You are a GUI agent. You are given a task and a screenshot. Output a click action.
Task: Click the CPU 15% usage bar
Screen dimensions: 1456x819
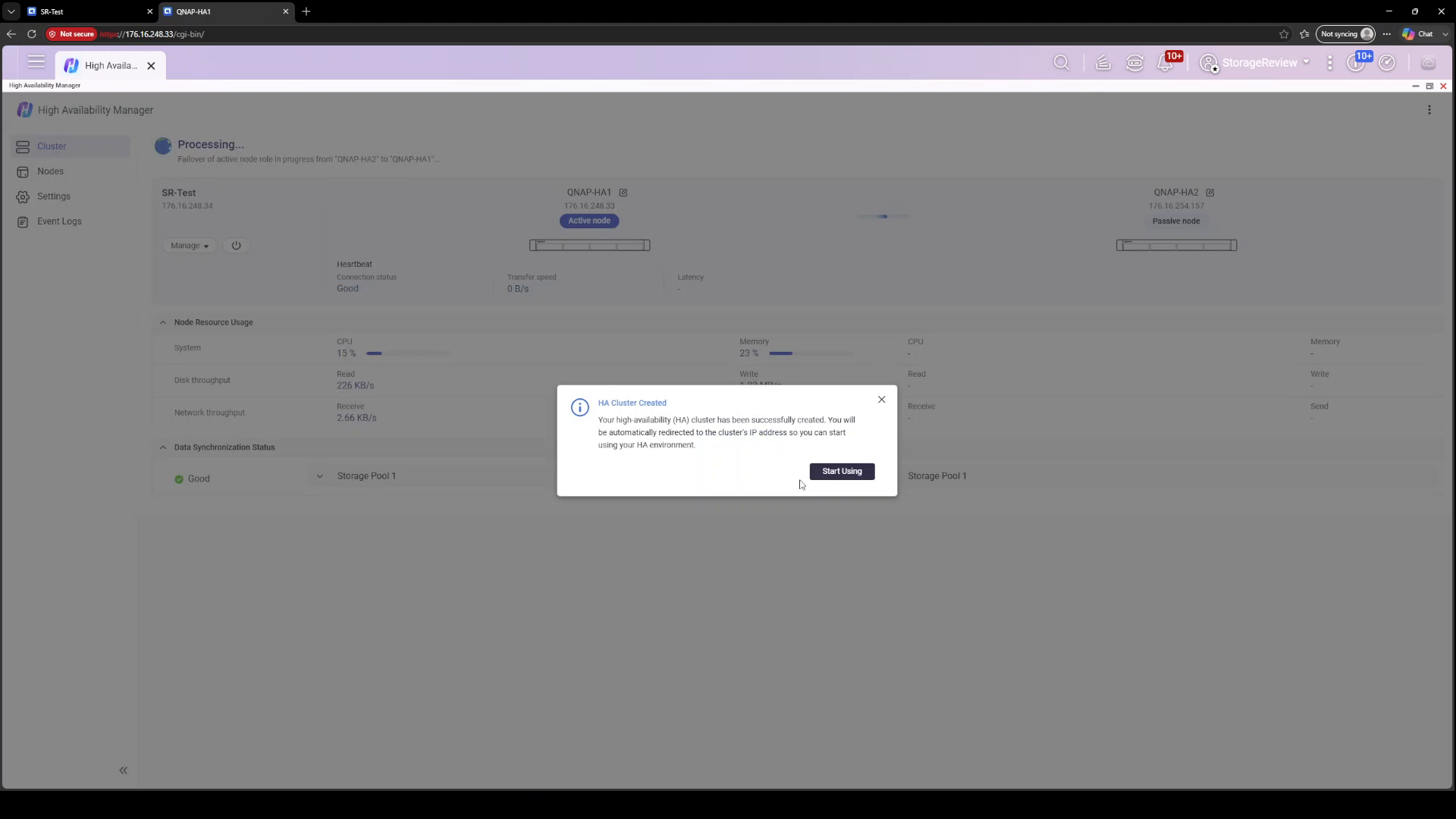408,353
